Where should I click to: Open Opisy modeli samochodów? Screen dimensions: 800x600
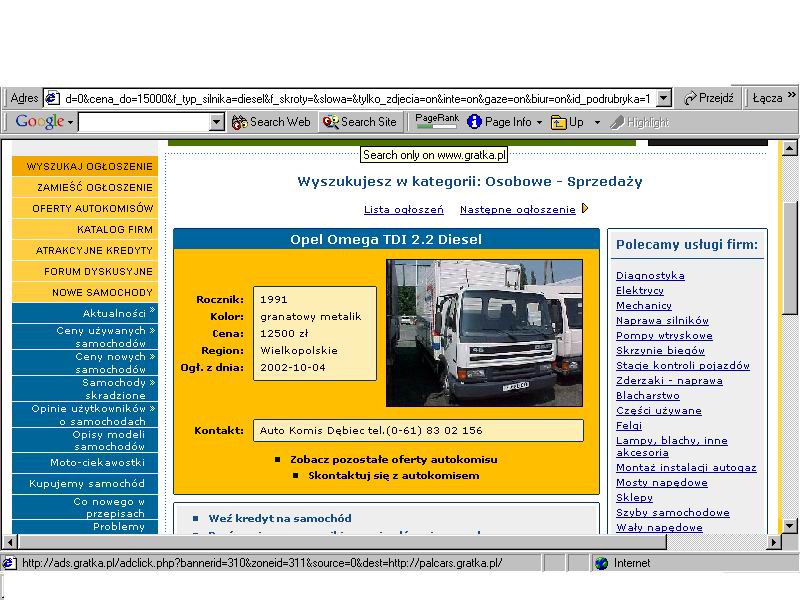click(x=85, y=440)
